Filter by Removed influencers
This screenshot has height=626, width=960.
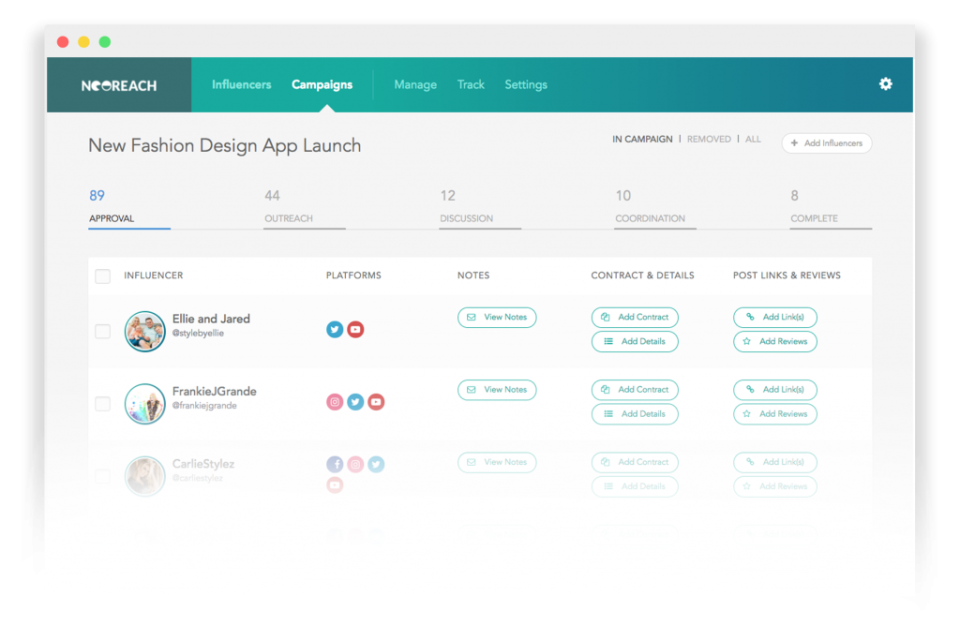pyautogui.click(x=709, y=139)
